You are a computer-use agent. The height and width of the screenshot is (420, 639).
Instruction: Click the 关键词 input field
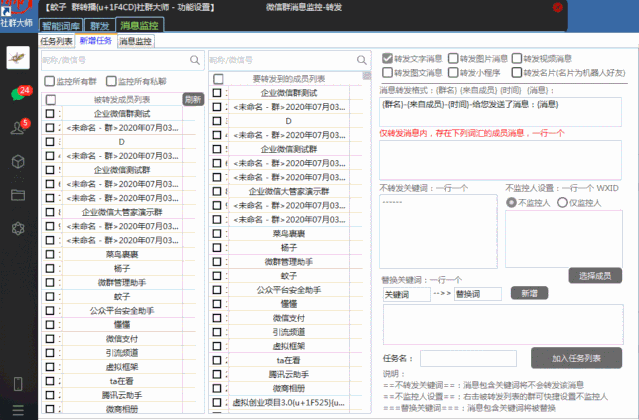click(x=406, y=294)
